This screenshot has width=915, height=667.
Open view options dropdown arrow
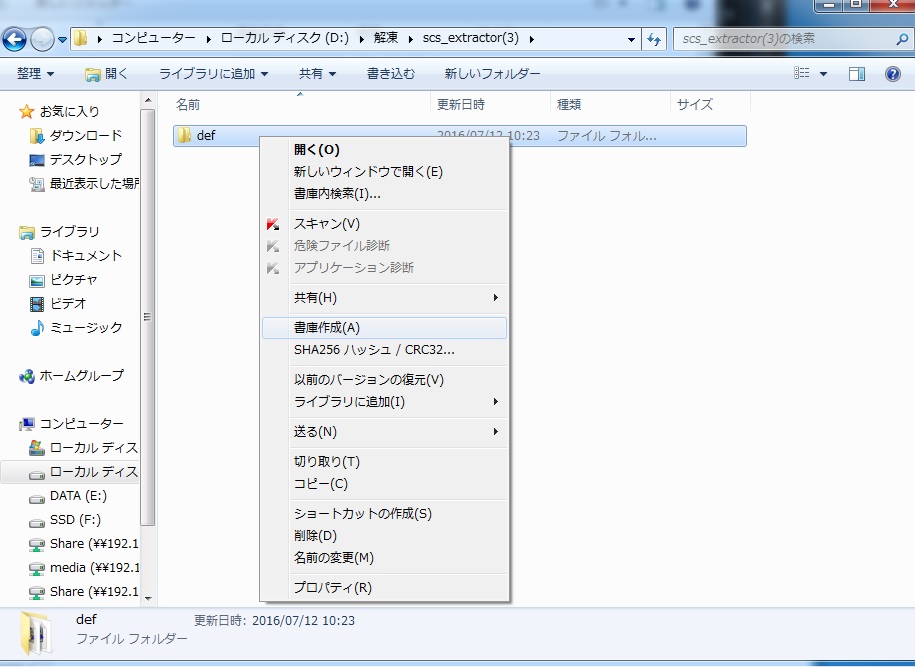823,74
